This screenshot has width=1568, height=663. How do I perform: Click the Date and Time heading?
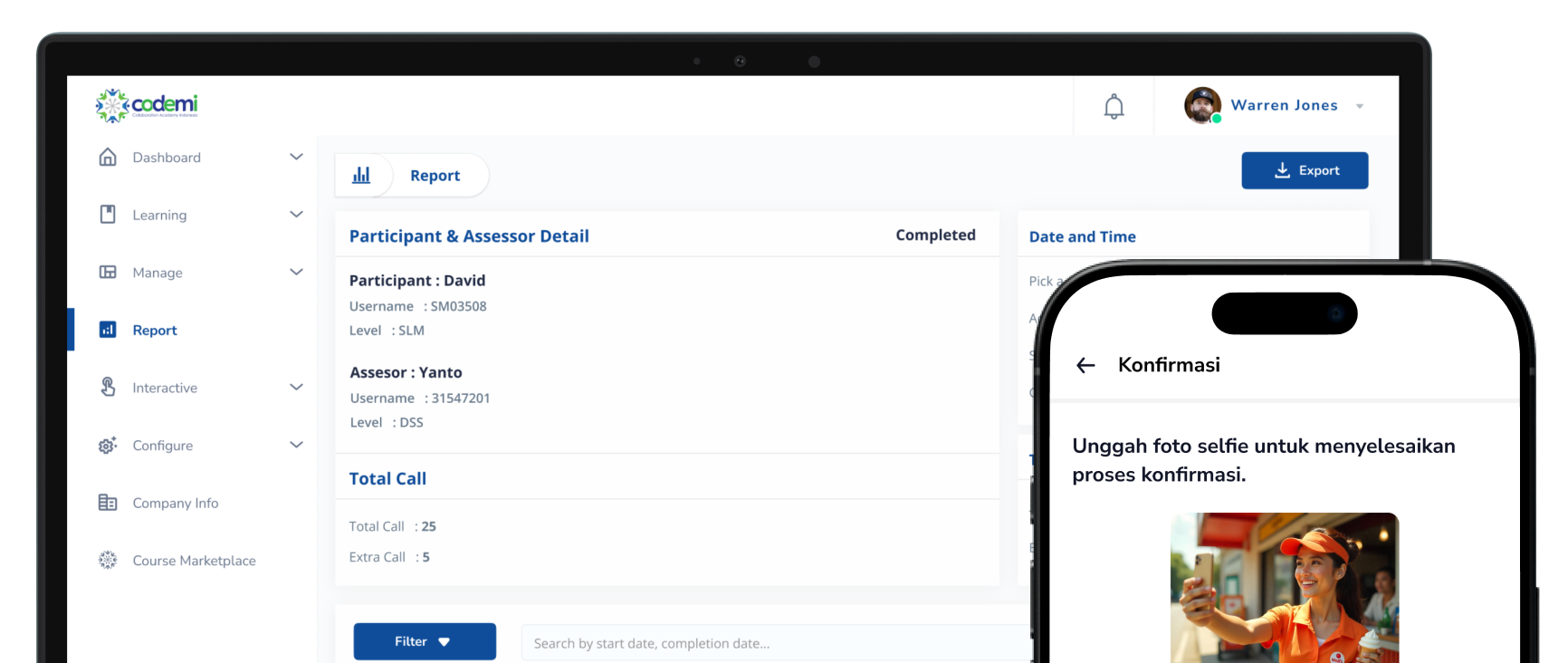click(1082, 236)
